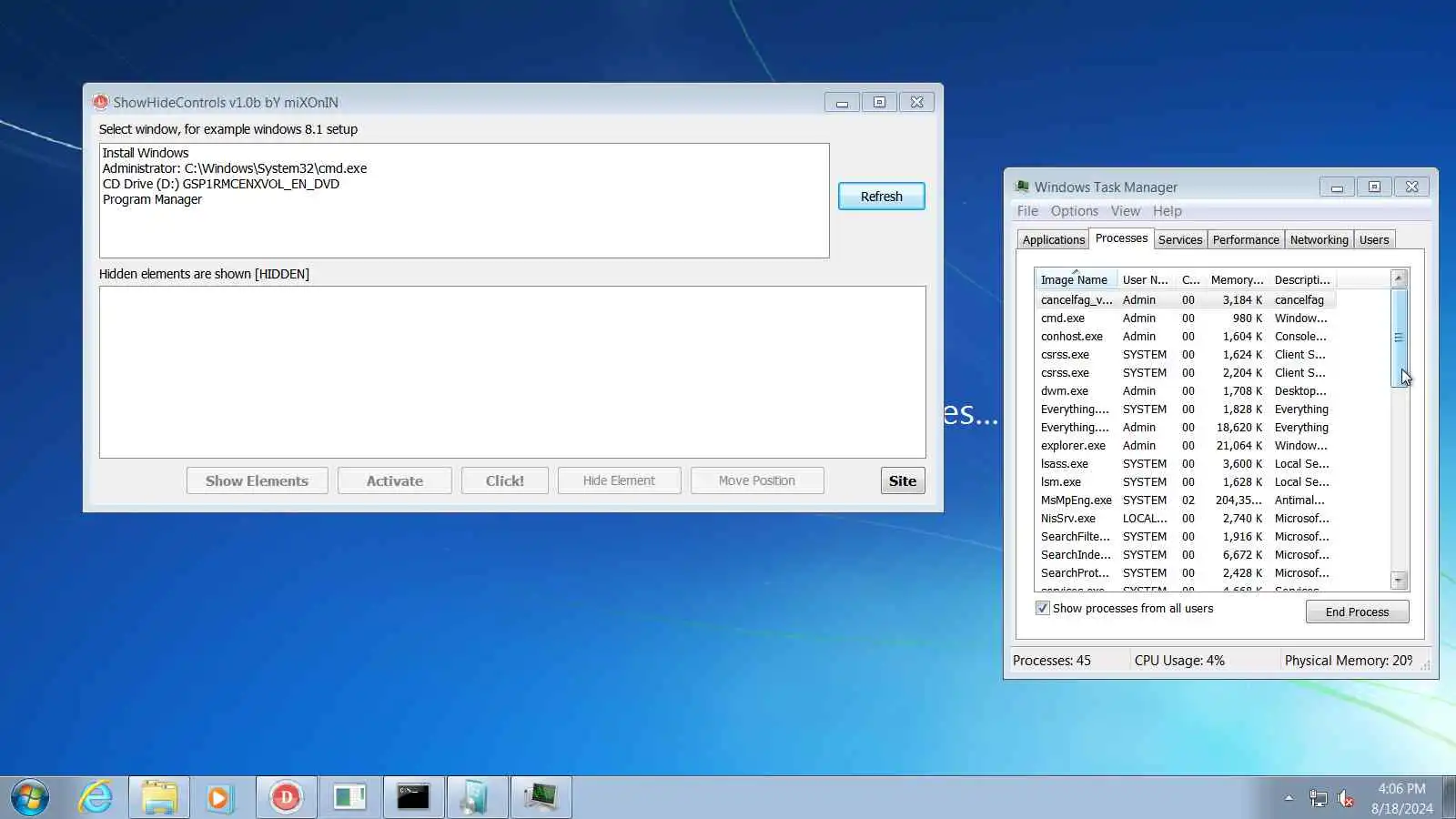This screenshot has width=1456, height=819.
Task: Click the ShowHideControls title bar icon
Action: (100, 102)
